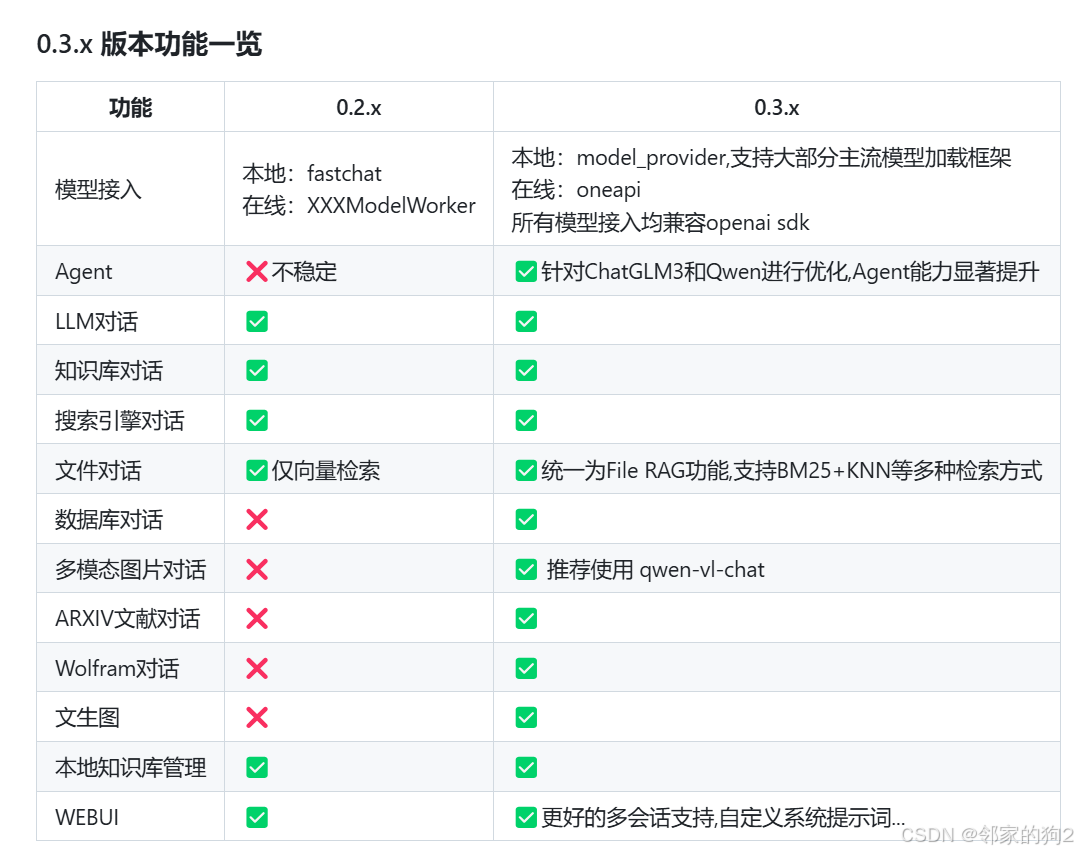Click the green check before 仅向量检索
The width and height of the screenshot is (1078, 852).
pyautogui.click(x=257, y=470)
